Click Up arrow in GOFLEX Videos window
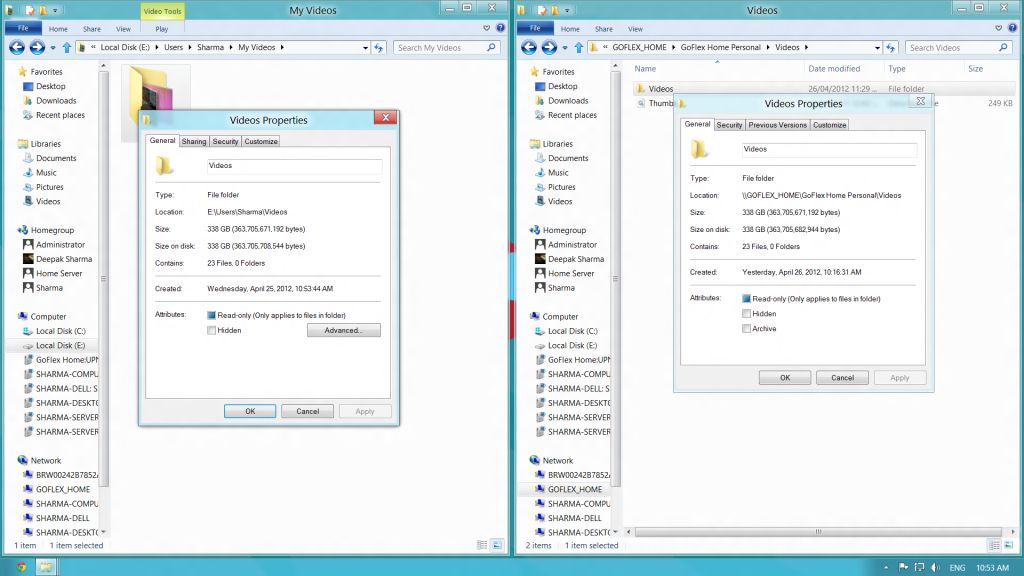 coord(579,47)
